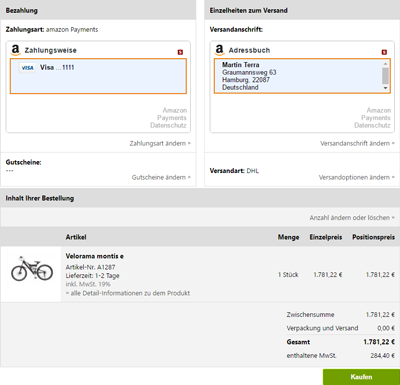Click the Amazon logo in Adressbuch widget
The height and width of the screenshot is (385, 400).
tap(219, 50)
